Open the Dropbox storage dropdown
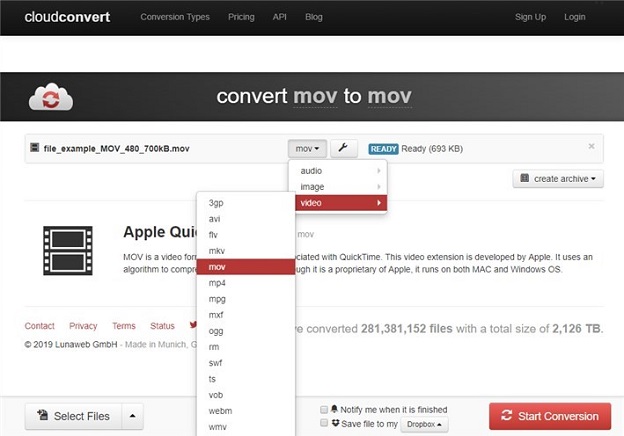The image size is (624, 436). coord(424,424)
